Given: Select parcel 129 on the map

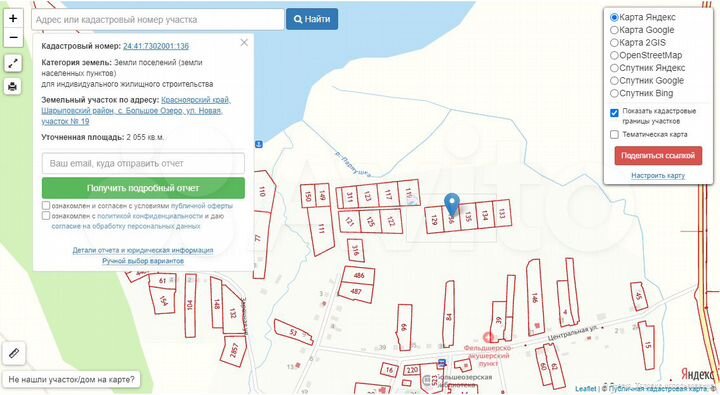Looking at the screenshot, I should click(434, 220).
